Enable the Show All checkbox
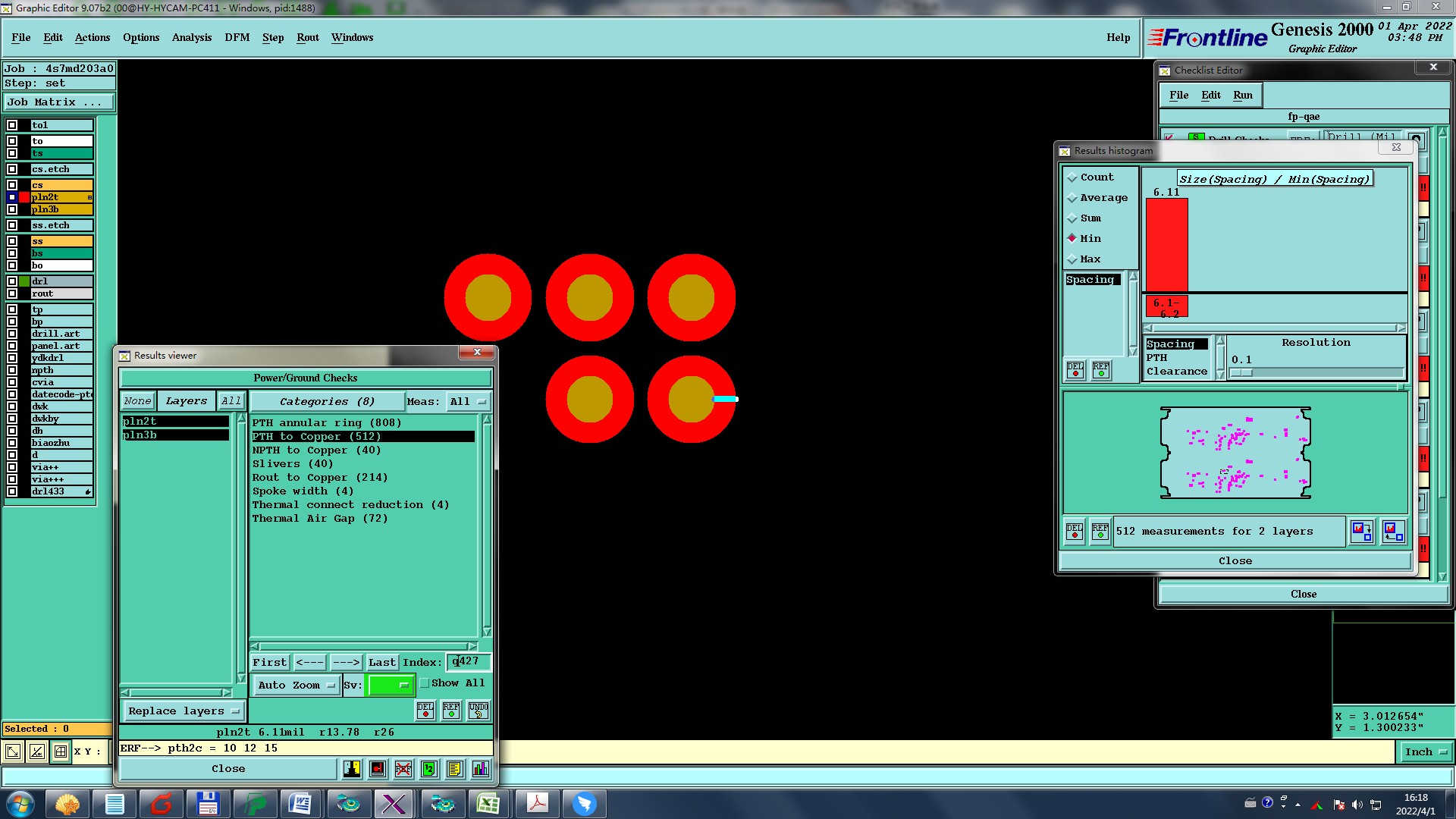 point(425,683)
